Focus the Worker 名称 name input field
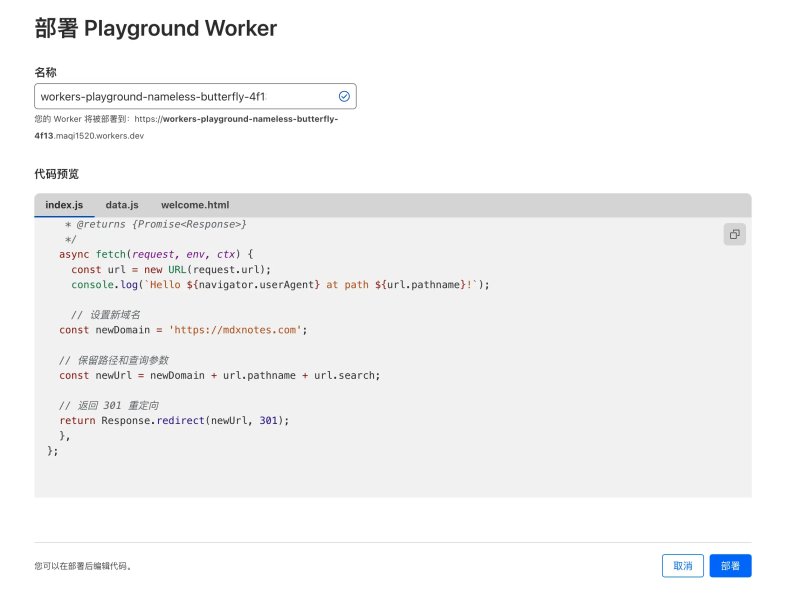This screenshot has height=612, width=800. click(x=195, y=96)
